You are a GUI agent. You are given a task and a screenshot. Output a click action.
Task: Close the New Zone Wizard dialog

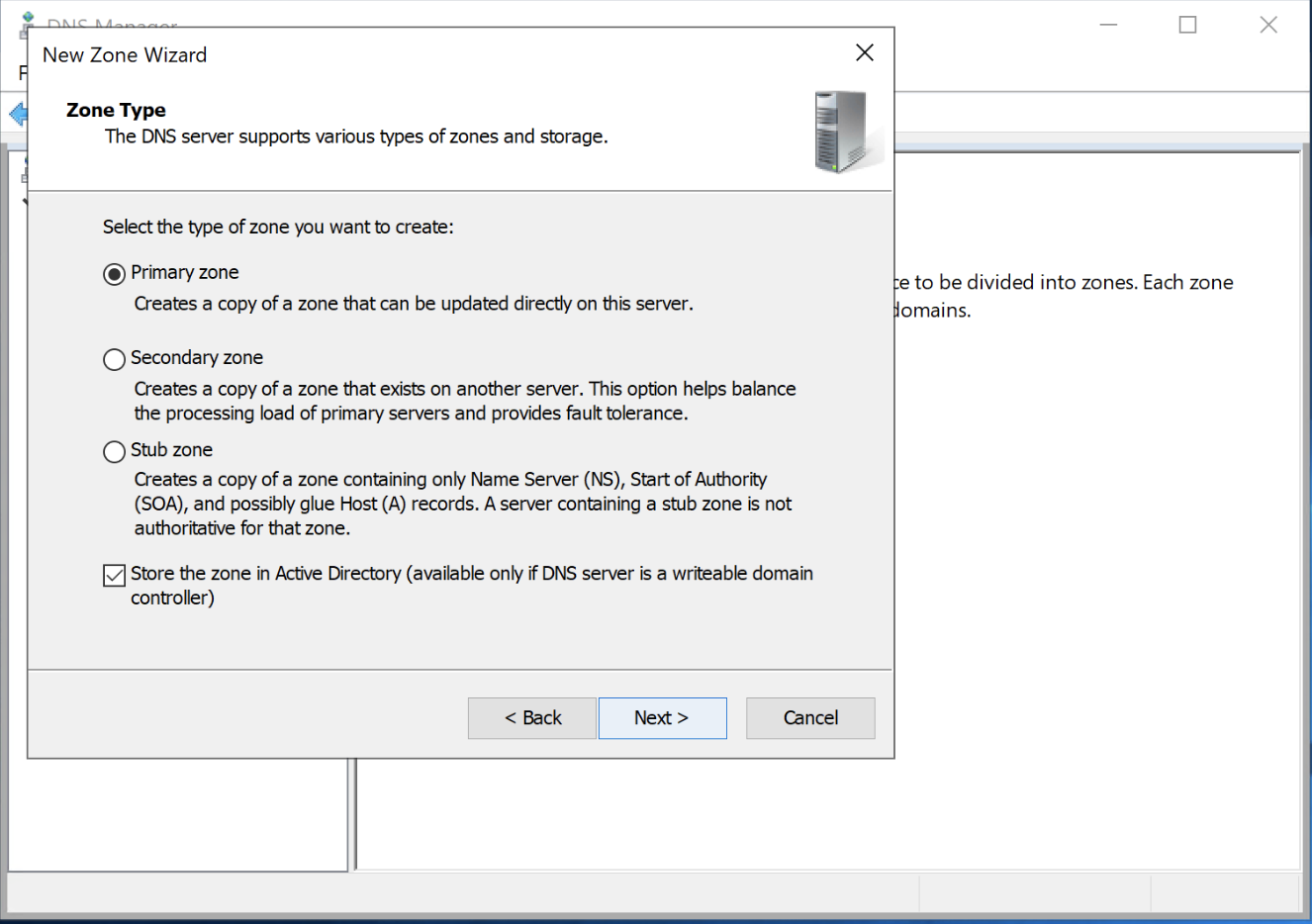(x=865, y=52)
